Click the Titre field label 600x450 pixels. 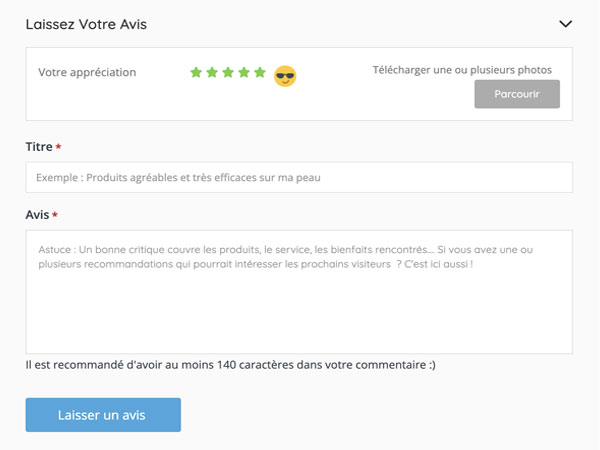[38, 147]
